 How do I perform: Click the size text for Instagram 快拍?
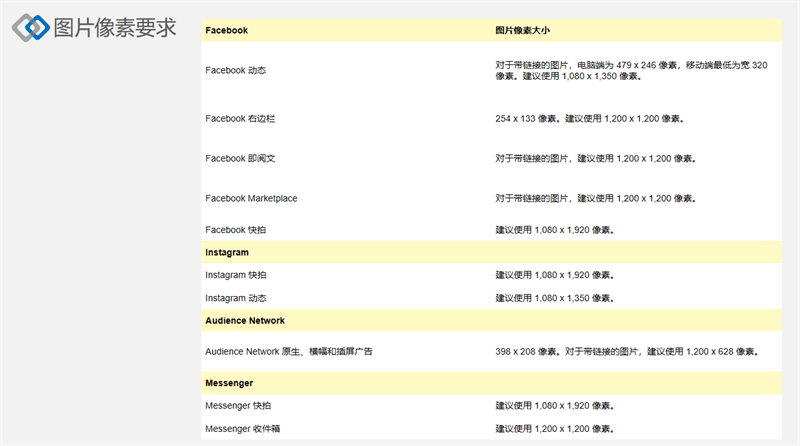[555, 275]
